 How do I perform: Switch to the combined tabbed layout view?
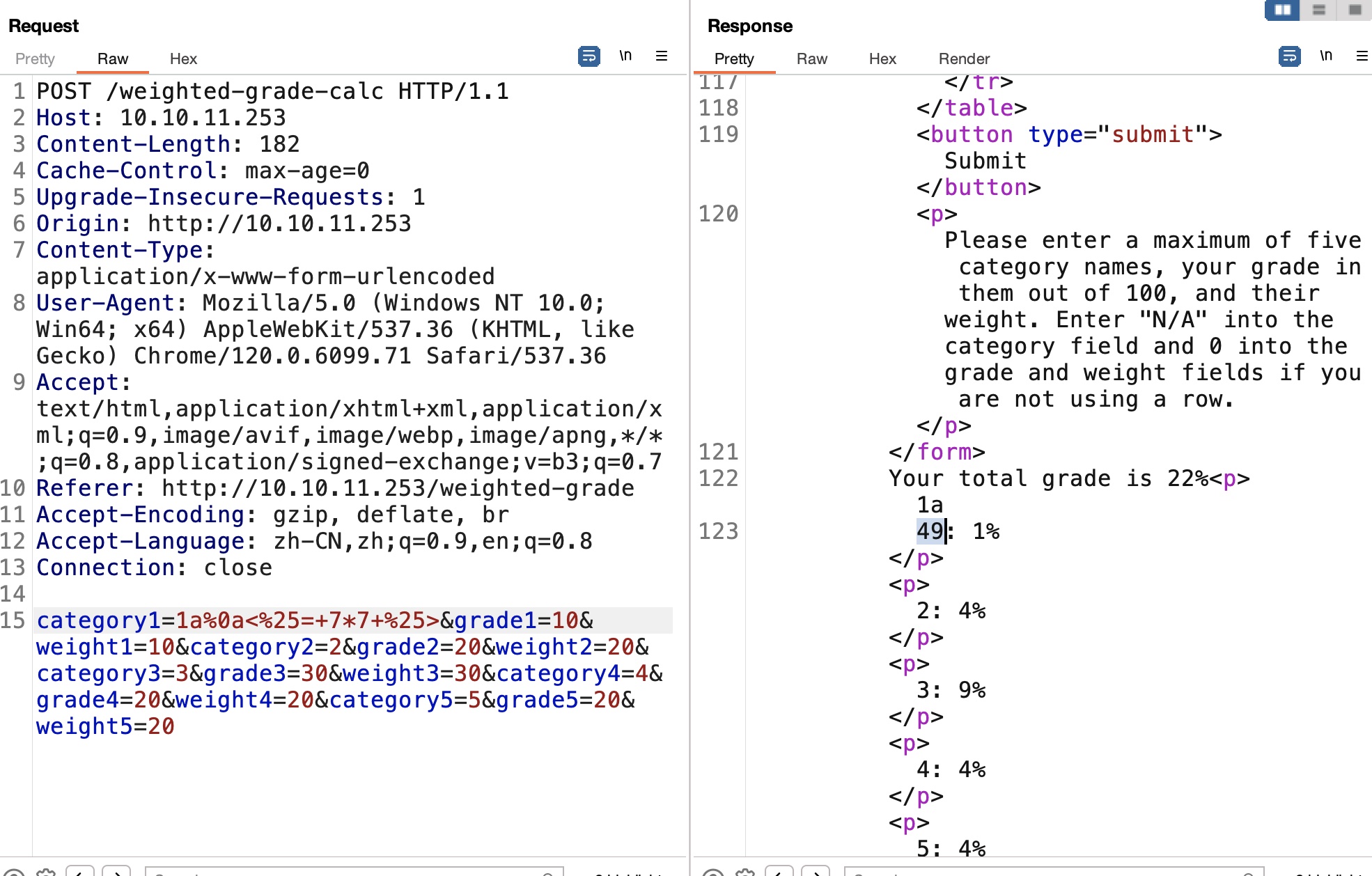(1355, 10)
